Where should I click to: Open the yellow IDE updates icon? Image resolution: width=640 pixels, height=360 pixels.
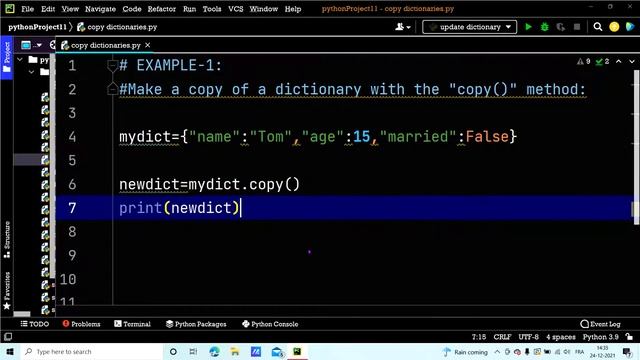click(x=614, y=27)
